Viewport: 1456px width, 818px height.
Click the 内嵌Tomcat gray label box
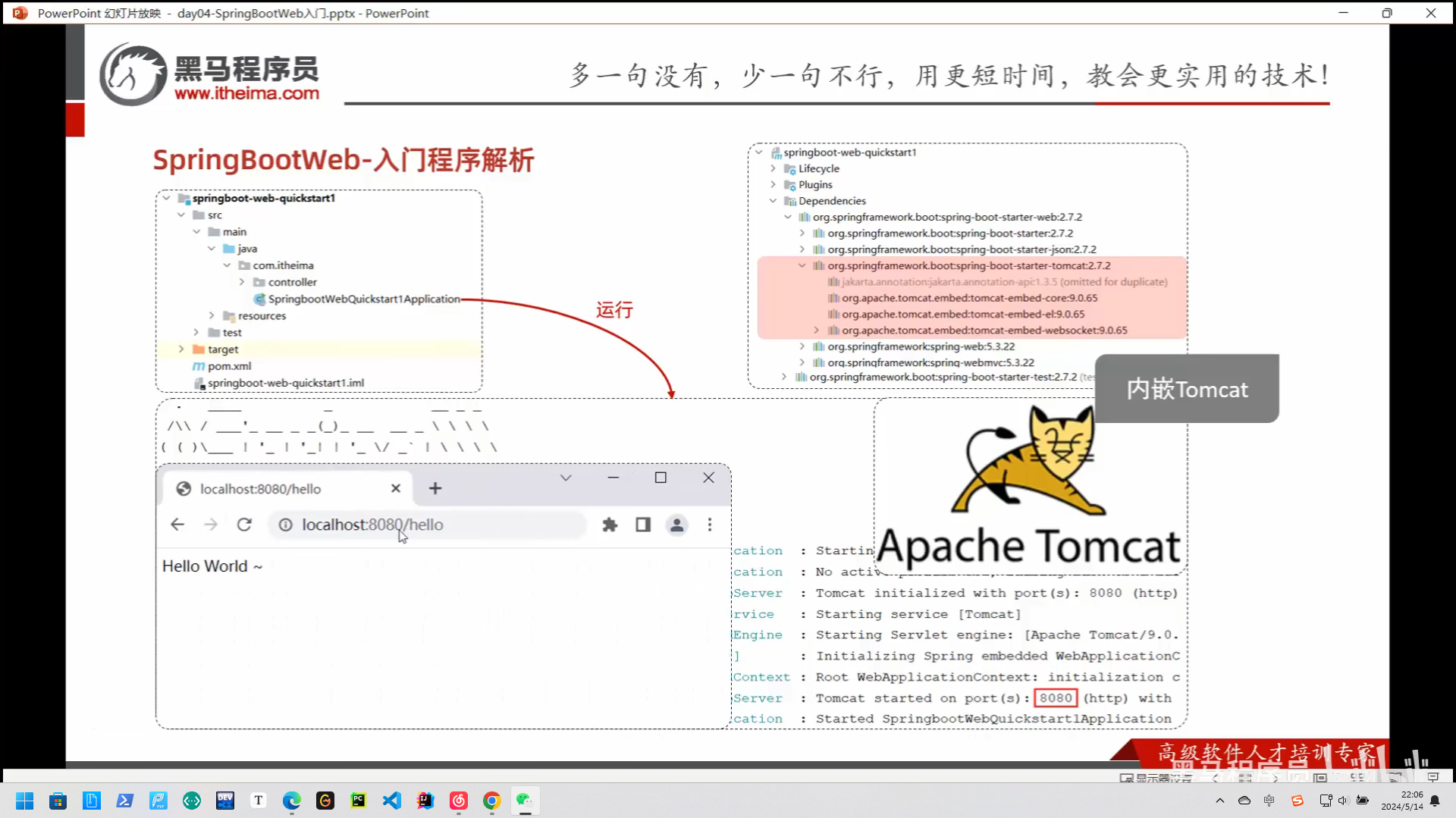coord(1187,389)
